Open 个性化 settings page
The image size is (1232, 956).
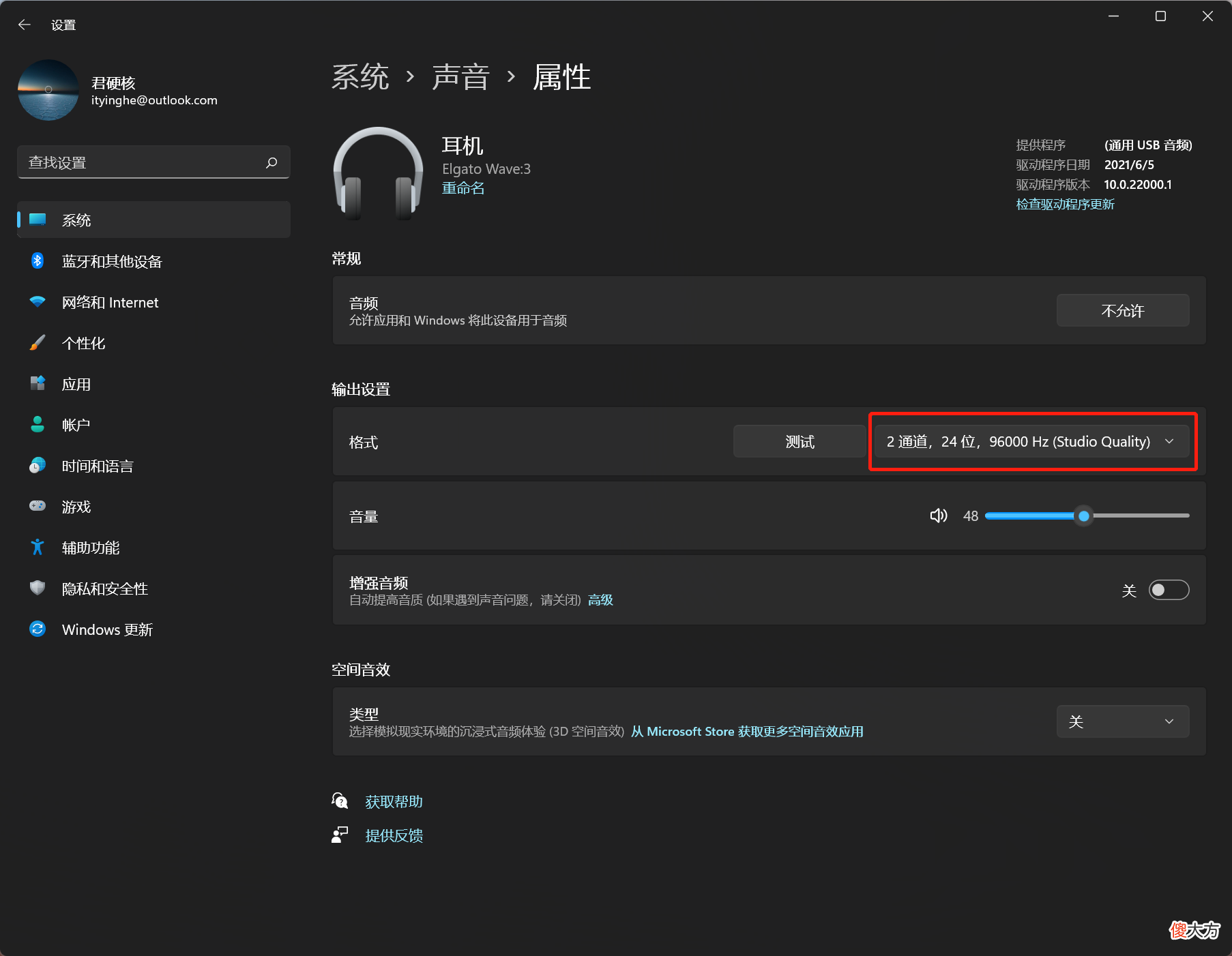tap(154, 343)
